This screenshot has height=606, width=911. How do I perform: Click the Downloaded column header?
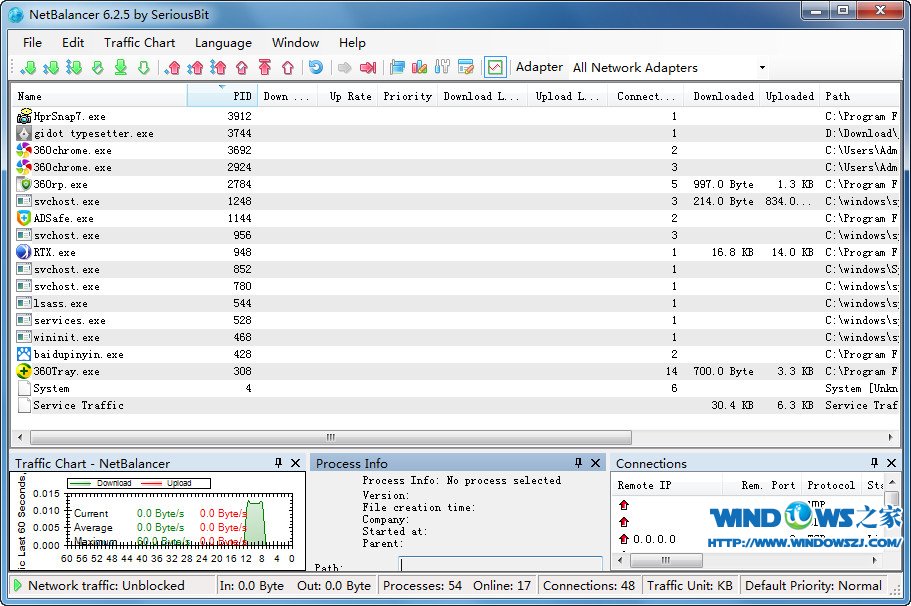tap(723, 96)
